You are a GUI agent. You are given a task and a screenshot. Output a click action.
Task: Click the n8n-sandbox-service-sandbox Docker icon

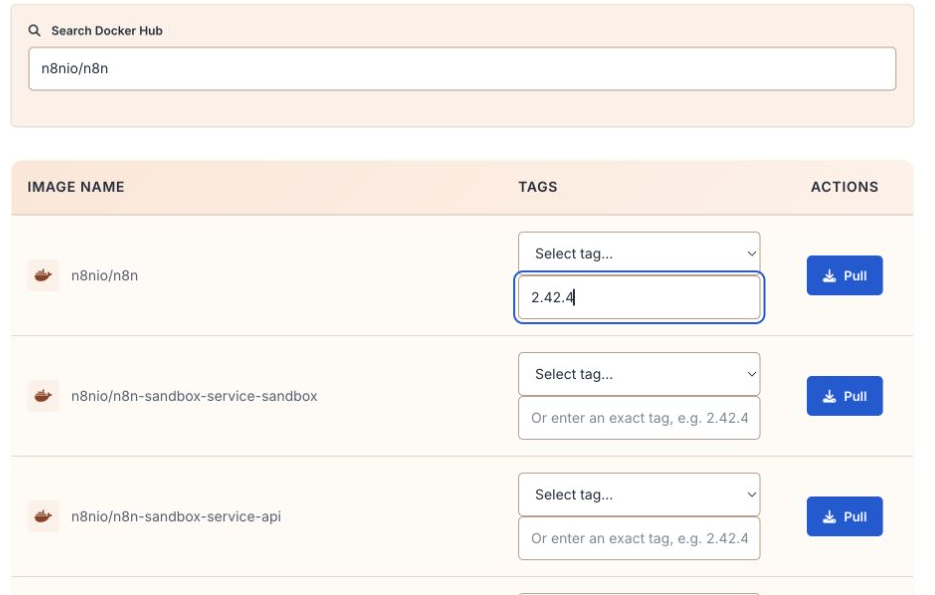click(x=43, y=396)
